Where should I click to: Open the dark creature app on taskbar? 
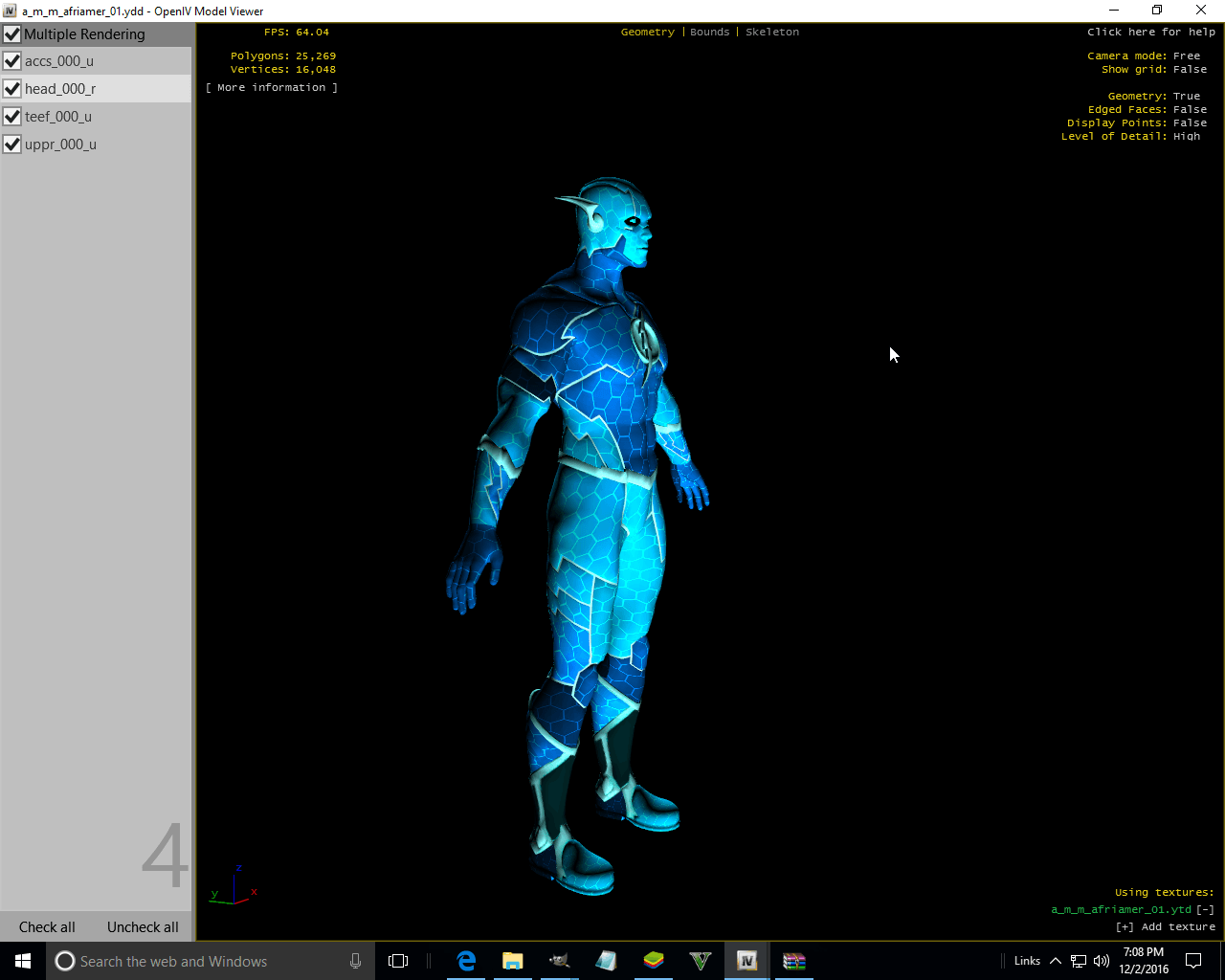[560, 961]
